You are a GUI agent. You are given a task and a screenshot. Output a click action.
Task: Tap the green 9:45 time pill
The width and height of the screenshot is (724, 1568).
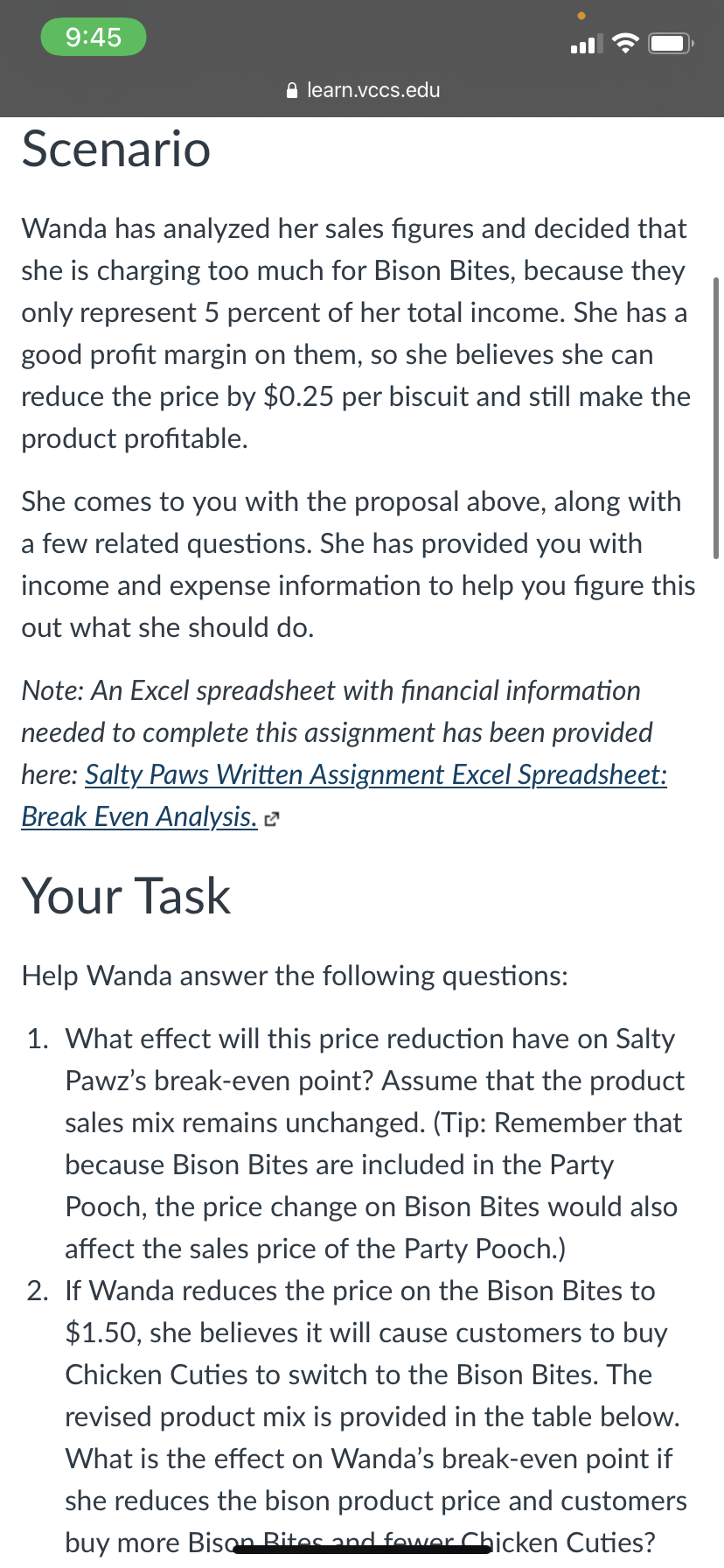[94, 37]
